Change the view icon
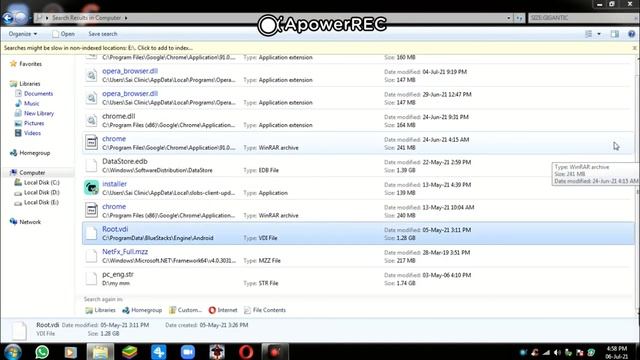 588,34
